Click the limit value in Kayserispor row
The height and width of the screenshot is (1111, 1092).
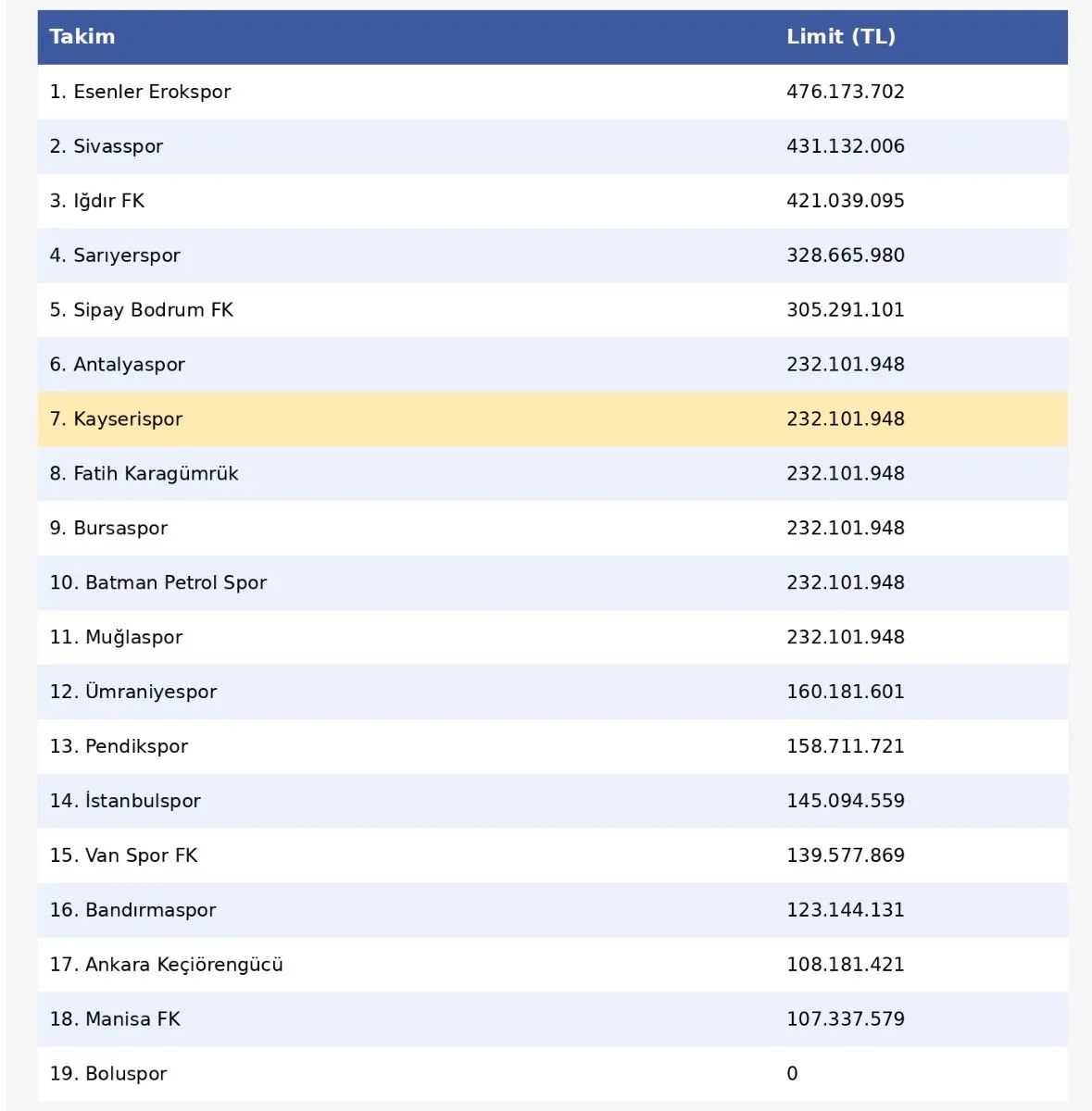click(x=845, y=419)
